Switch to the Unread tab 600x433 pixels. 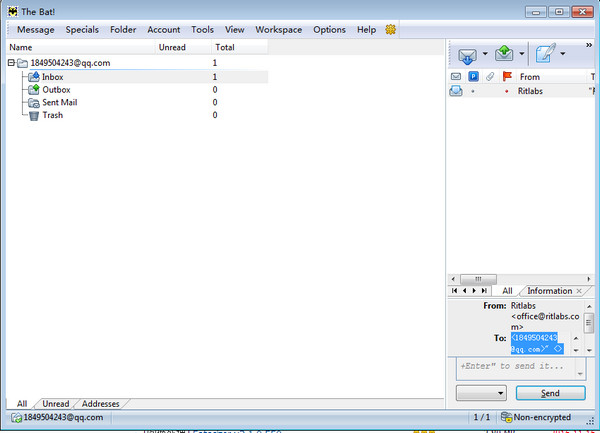(56, 404)
